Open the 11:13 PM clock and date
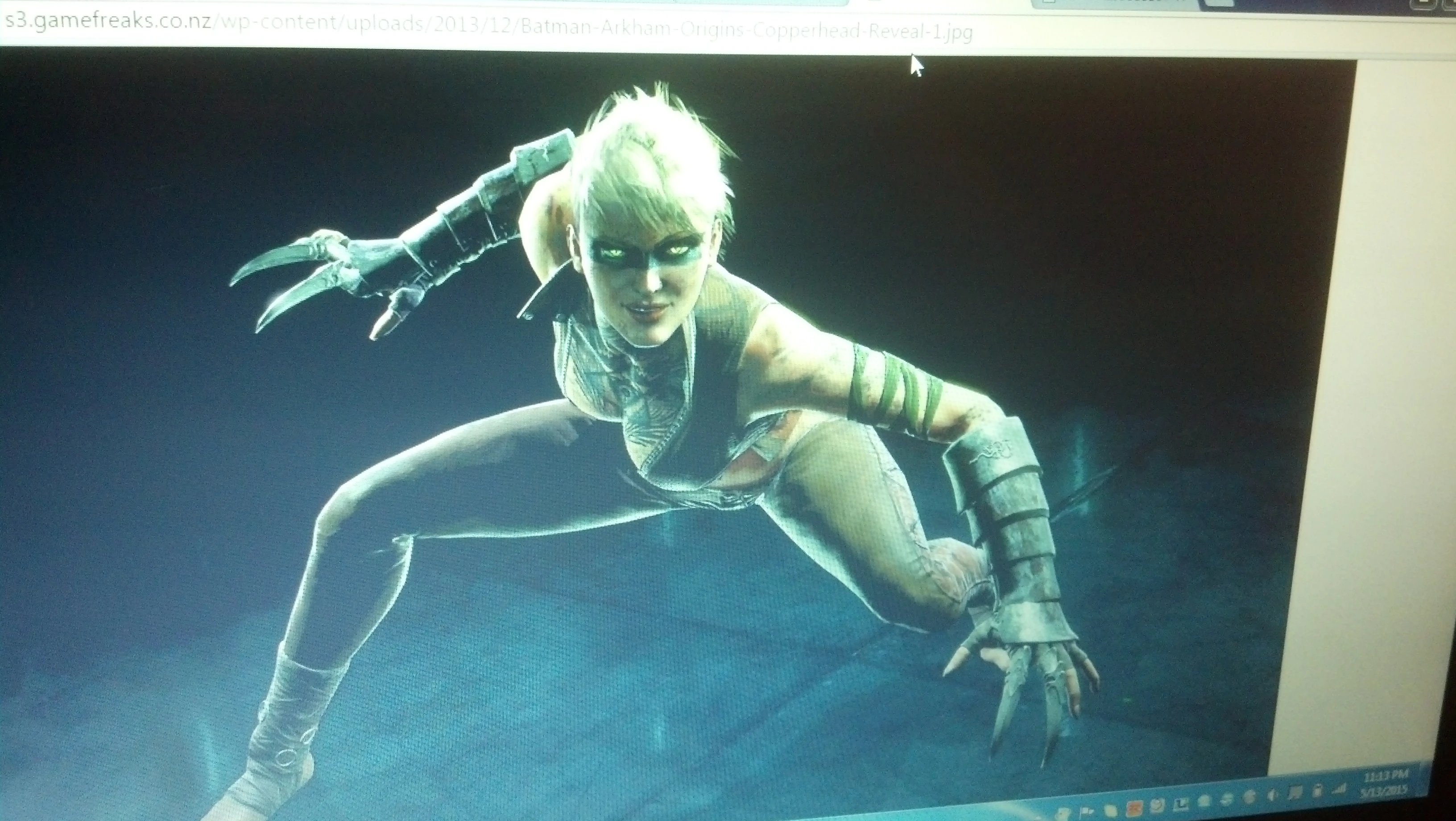Viewport: 1456px width, 821px height. [x=1386, y=784]
